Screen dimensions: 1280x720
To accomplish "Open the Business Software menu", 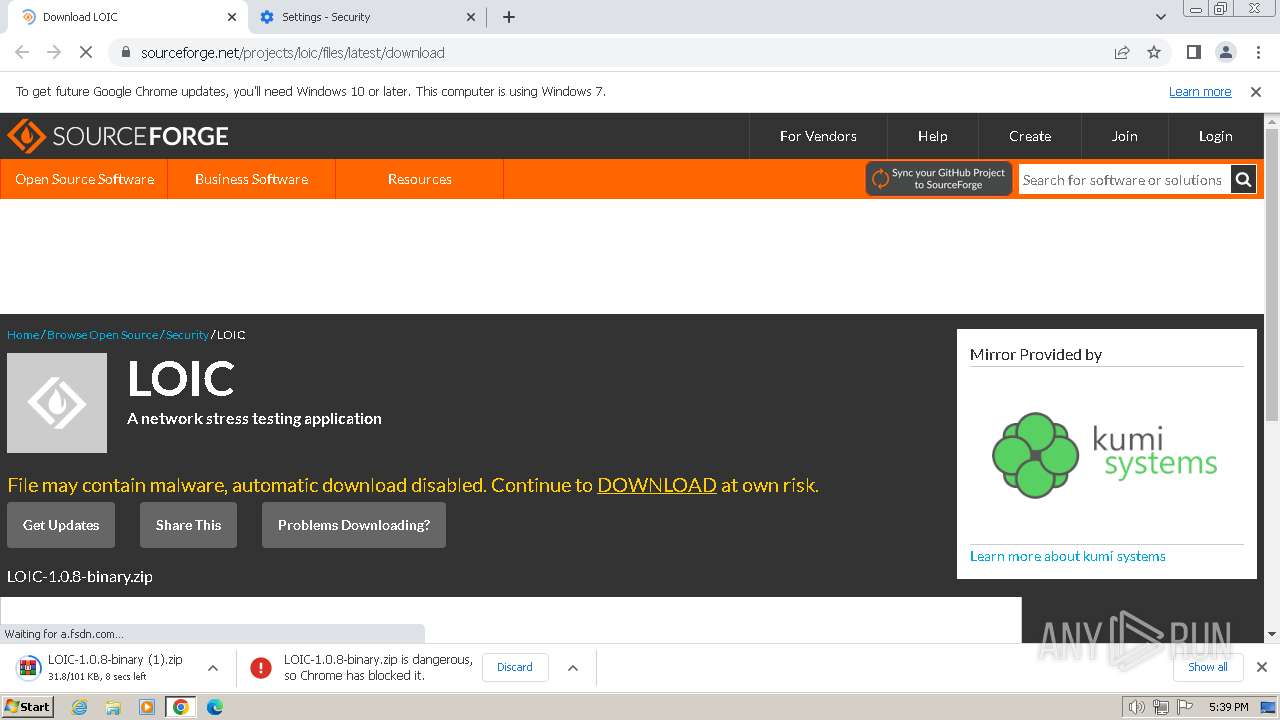I will [x=251, y=179].
